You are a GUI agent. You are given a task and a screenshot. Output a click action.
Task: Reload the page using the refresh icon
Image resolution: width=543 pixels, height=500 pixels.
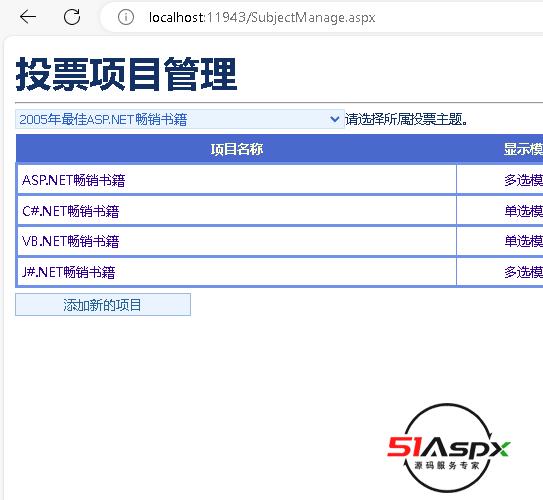72,17
